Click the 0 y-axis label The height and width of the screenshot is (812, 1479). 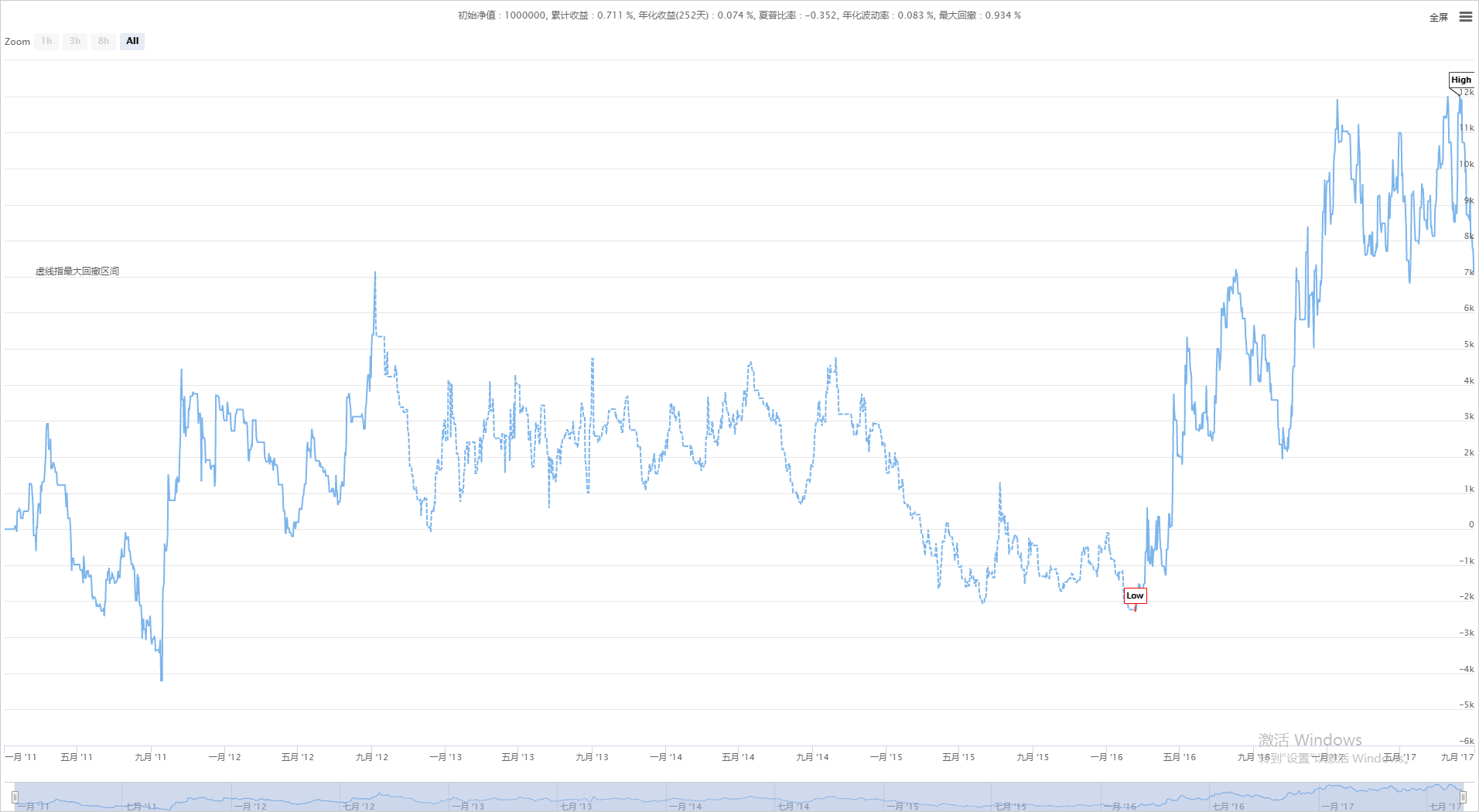1471,524
